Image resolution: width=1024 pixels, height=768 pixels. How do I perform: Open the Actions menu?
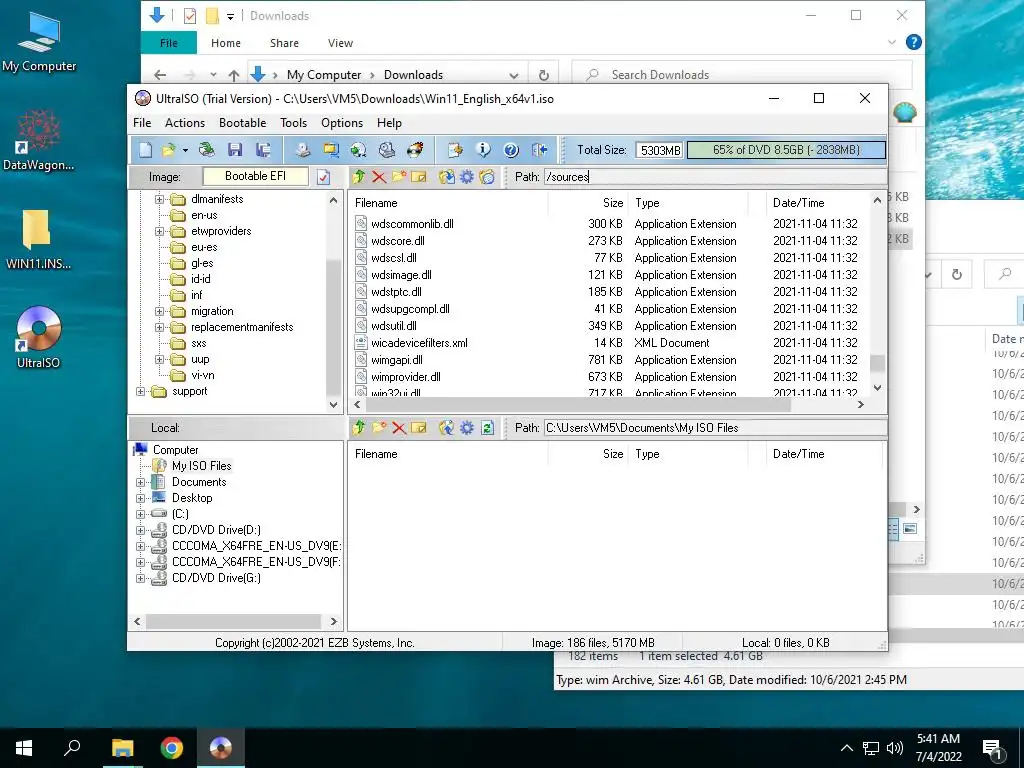click(185, 123)
